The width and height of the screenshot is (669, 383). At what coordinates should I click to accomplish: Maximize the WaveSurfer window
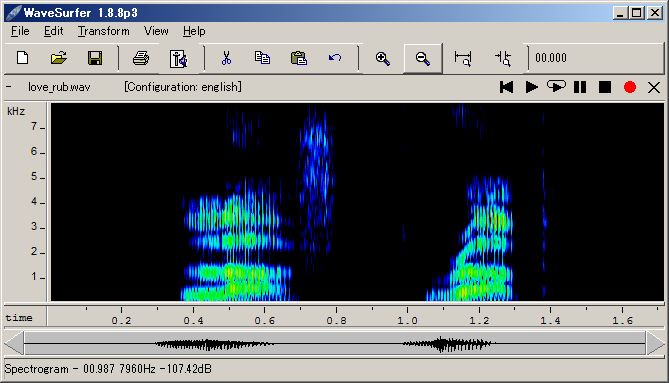(x=637, y=13)
